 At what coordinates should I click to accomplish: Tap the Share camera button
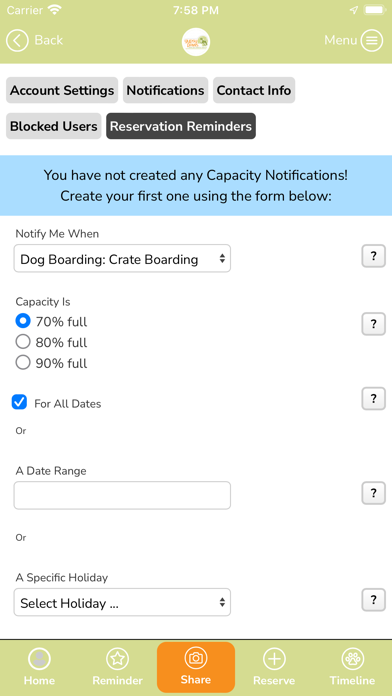point(196,667)
